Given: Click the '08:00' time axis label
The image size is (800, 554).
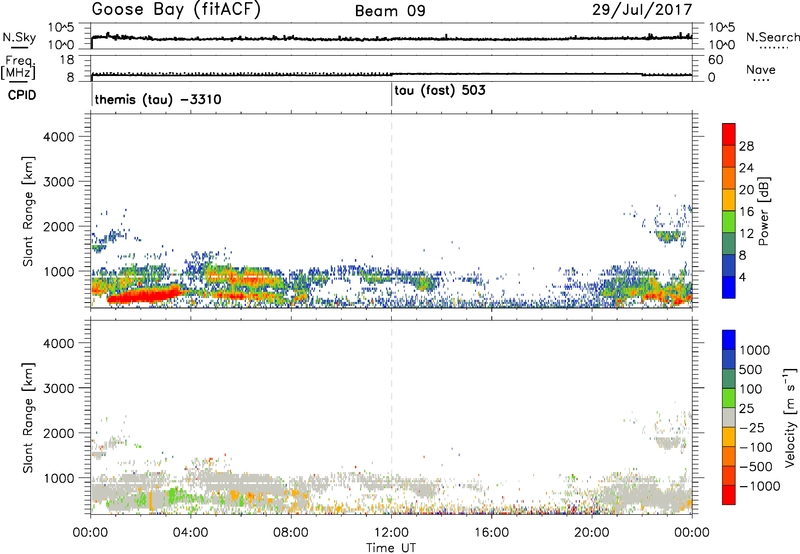Looking at the screenshot, I should click(x=291, y=533).
